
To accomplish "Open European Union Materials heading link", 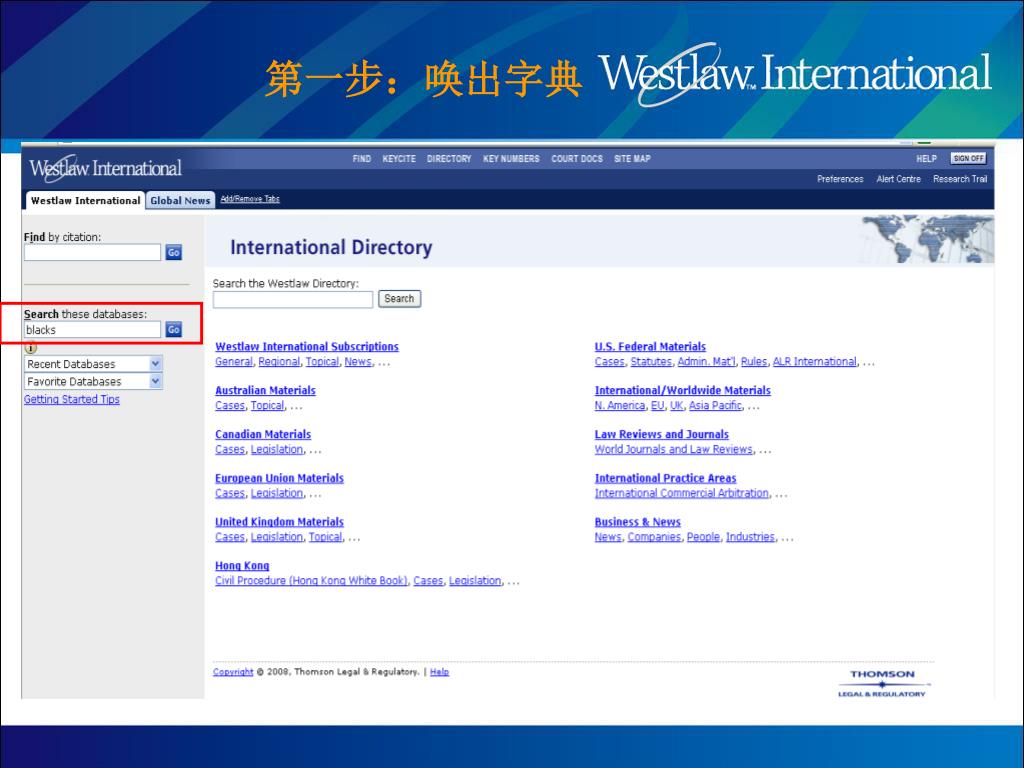I will pos(280,478).
